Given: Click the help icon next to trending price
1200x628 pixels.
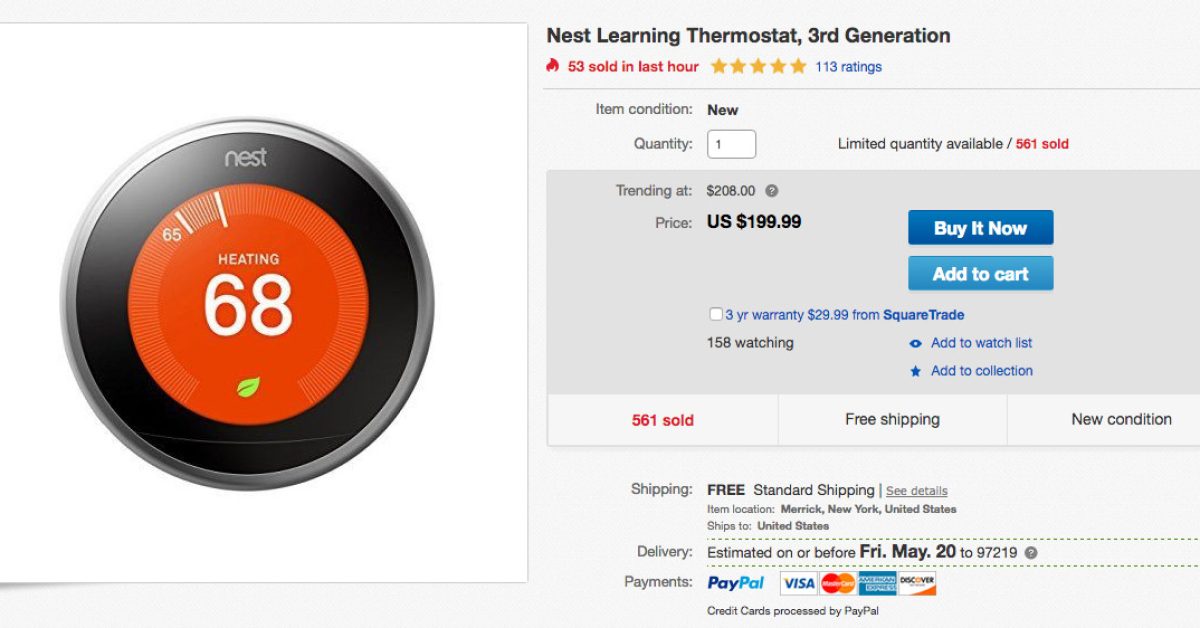Looking at the screenshot, I should coord(772,191).
